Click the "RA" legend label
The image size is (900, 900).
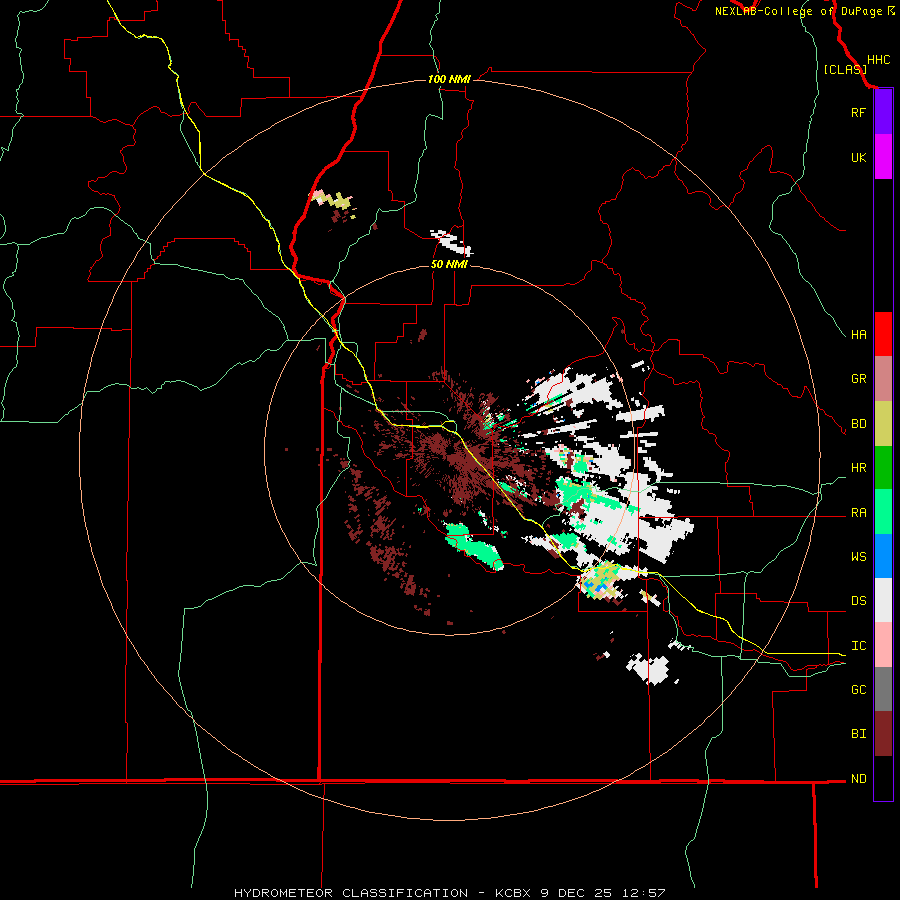coord(858,513)
